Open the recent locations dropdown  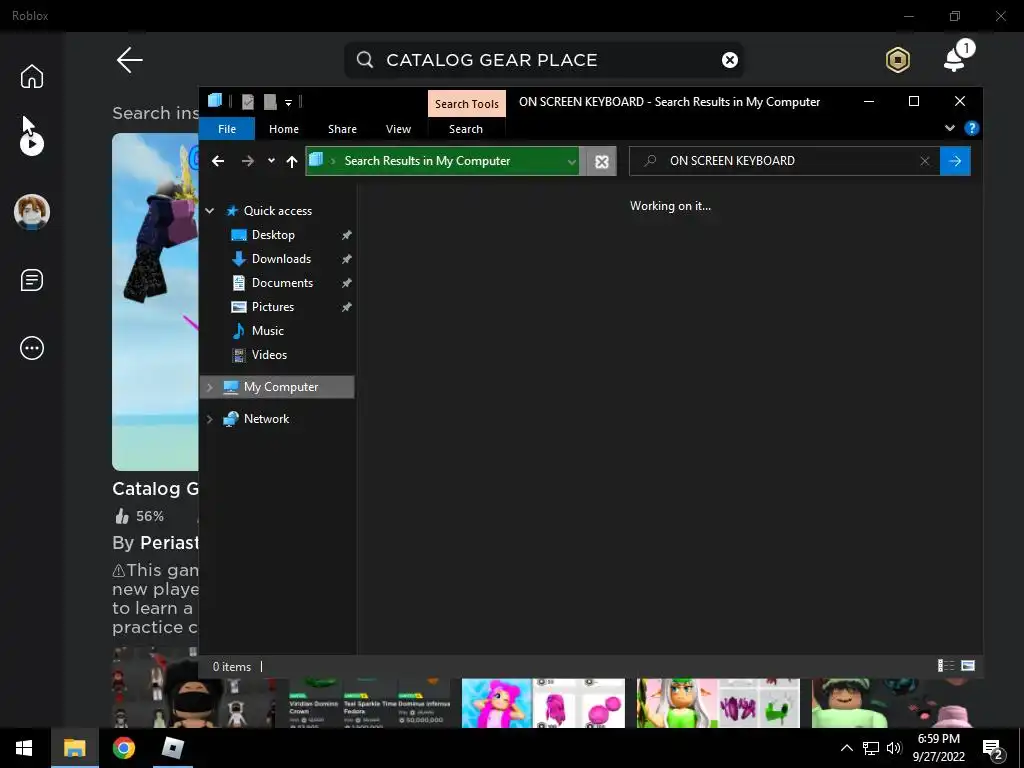click(271, 161)
